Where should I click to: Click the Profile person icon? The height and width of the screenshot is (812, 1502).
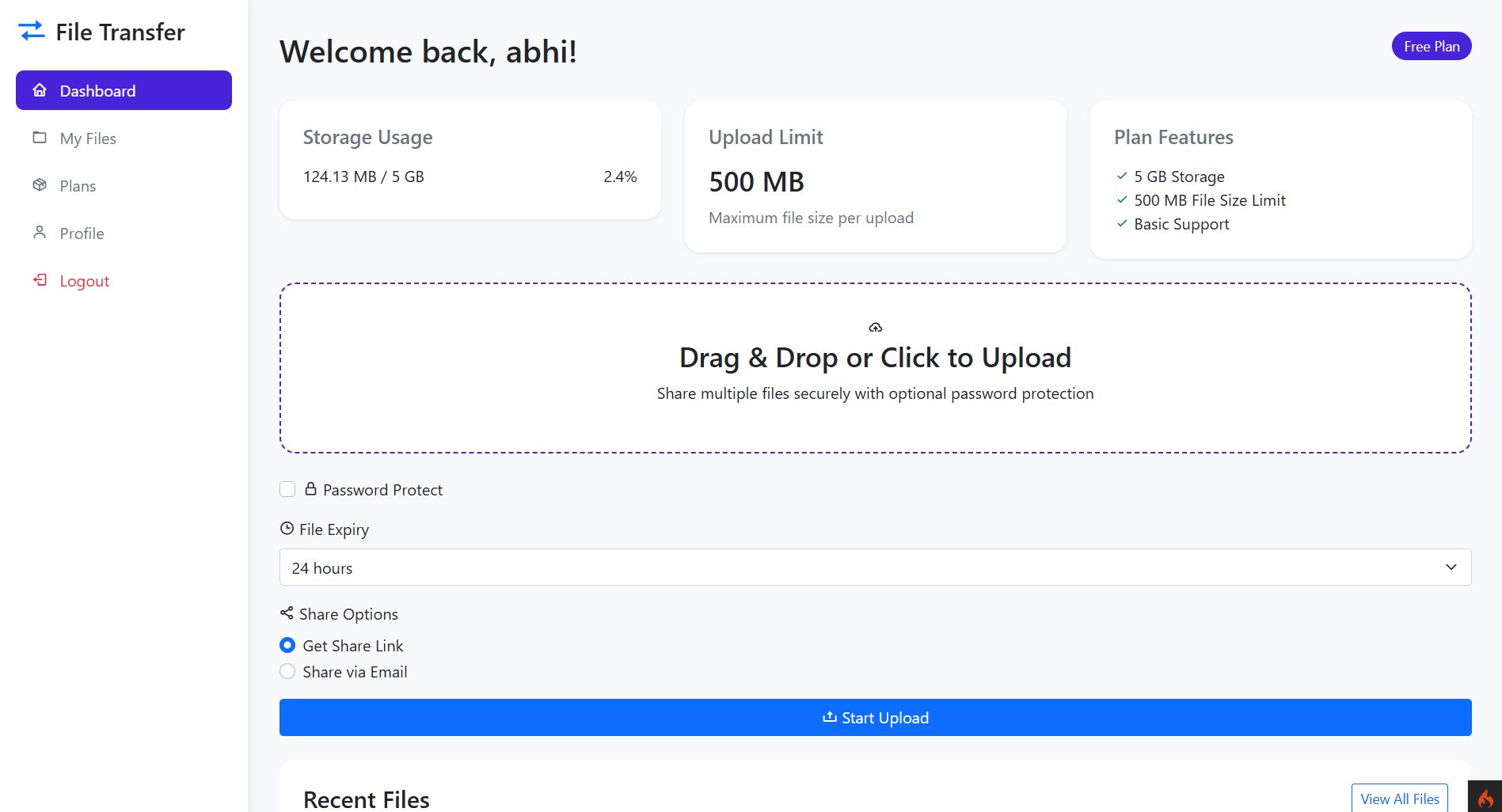point(40,233)
